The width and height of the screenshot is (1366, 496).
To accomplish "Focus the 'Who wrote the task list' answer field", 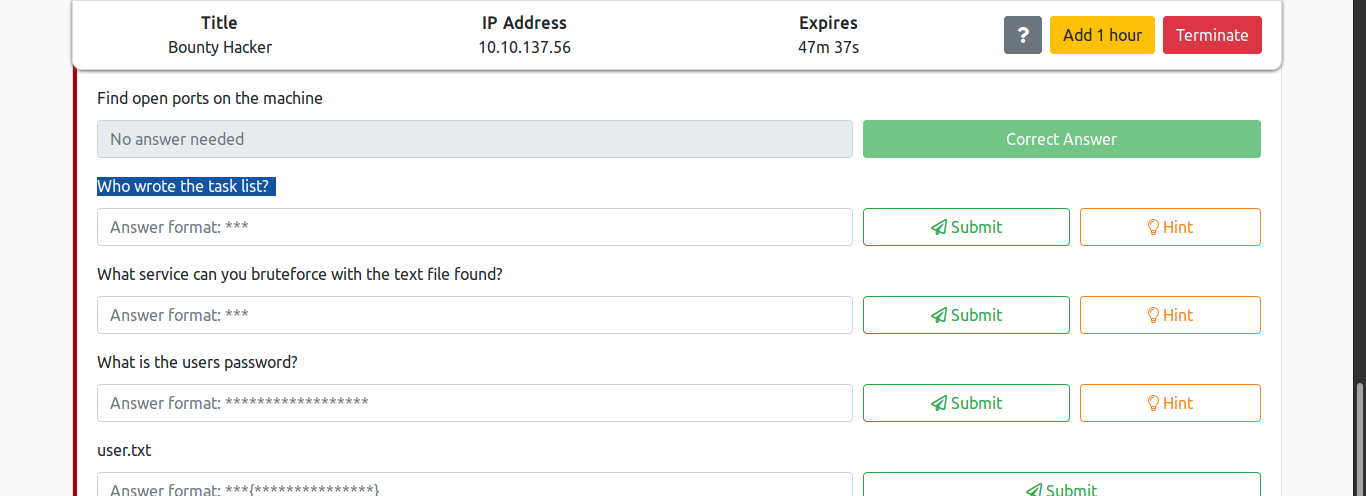I will (474, 227).
